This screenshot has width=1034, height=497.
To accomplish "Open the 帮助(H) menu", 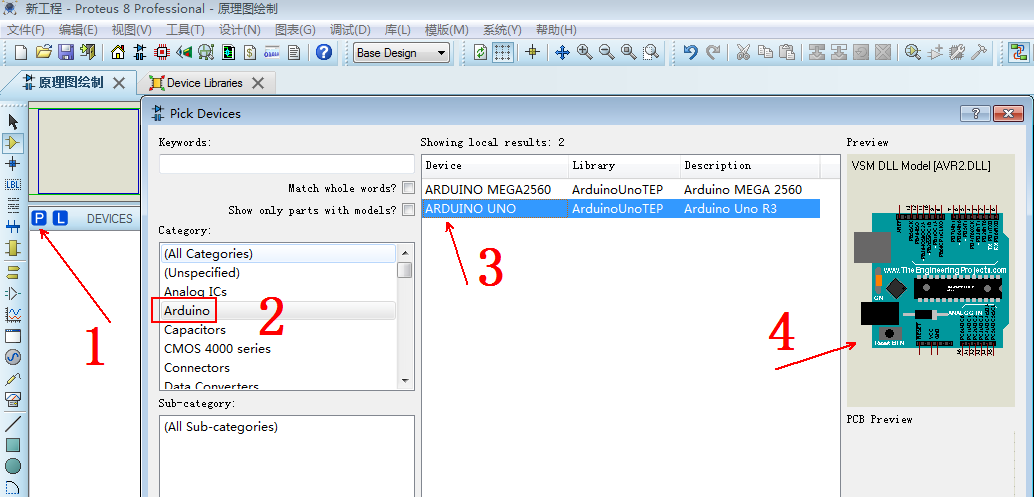I will coord(556,30).
